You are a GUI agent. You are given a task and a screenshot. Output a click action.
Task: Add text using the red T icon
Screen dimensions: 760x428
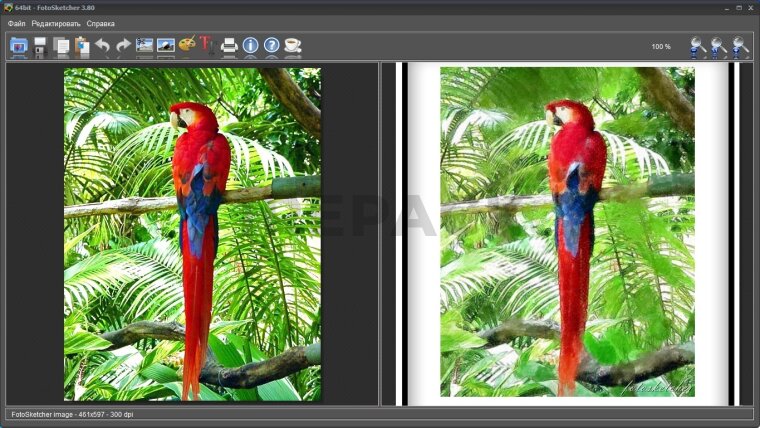[207, 45]
